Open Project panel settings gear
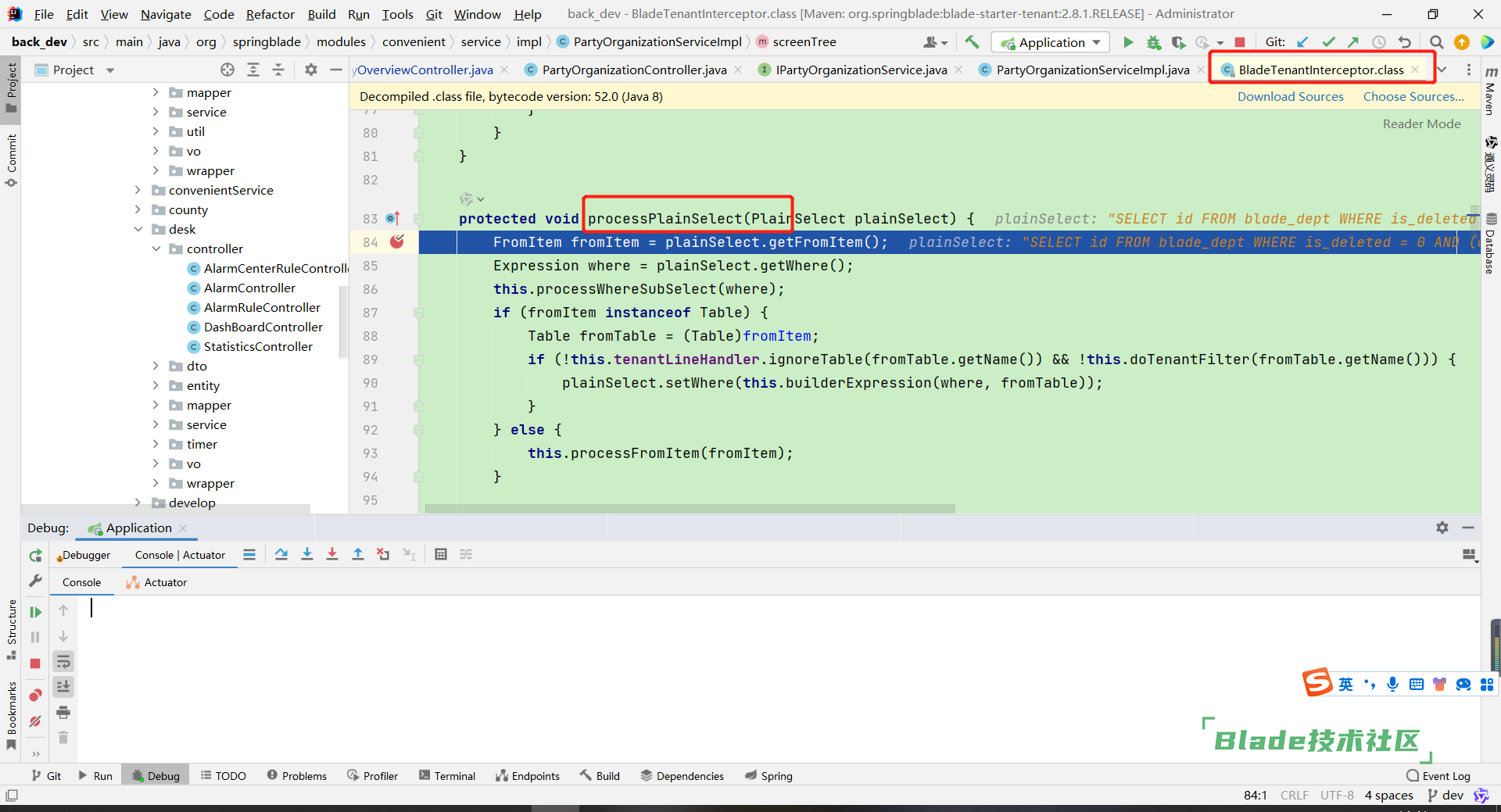Viewport: 1501px width, 812px height. (311, 70)
